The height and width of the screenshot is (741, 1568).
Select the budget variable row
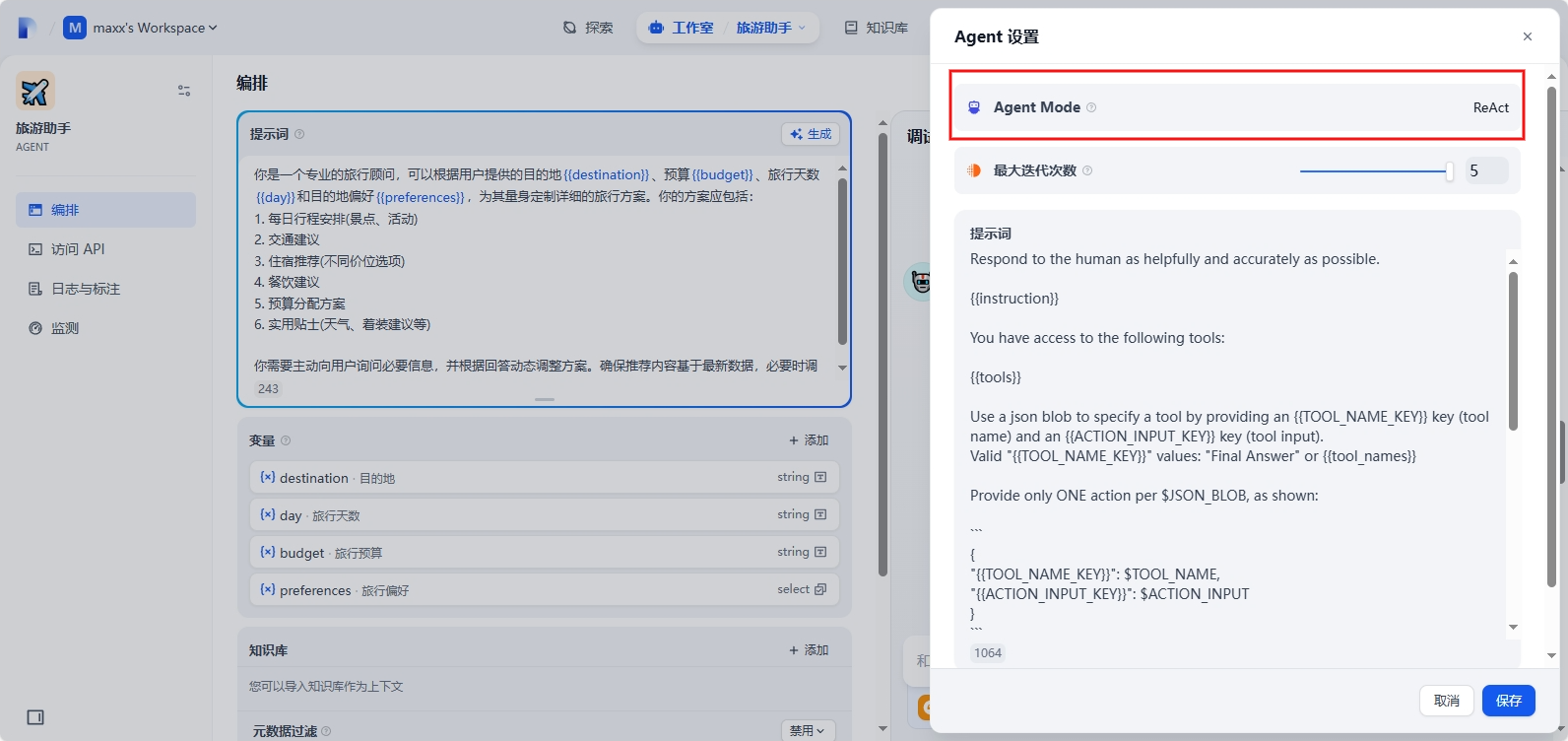point(544,553)
